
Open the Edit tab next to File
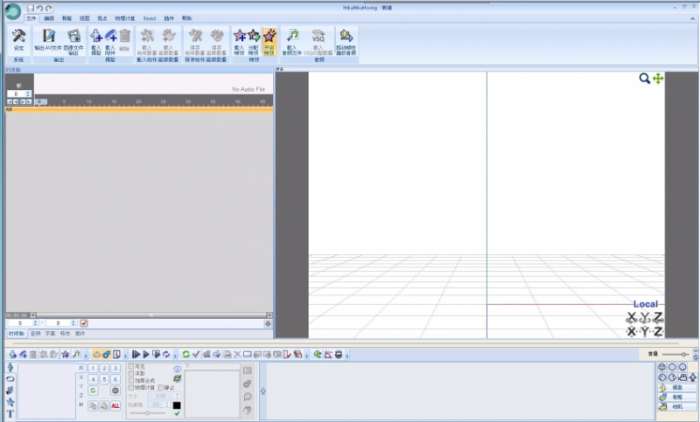click(x=50, y=19)
